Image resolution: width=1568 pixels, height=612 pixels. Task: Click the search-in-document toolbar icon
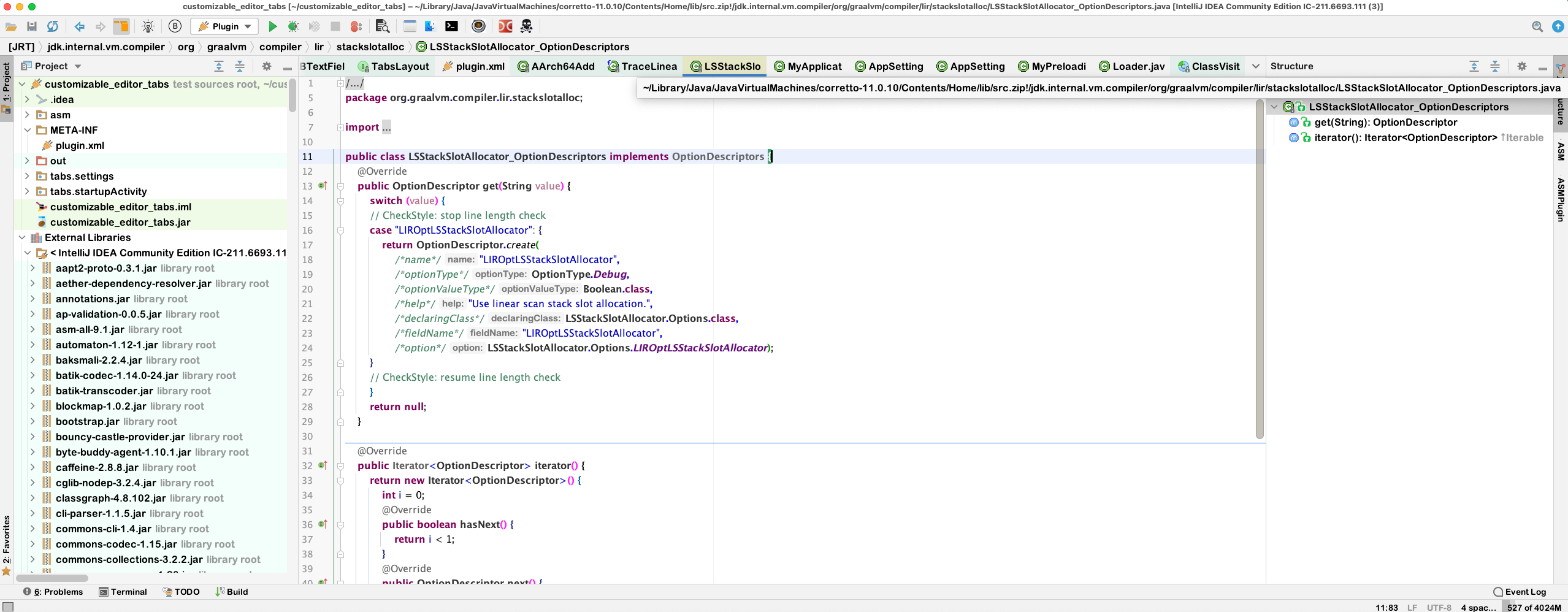(383, 26)
